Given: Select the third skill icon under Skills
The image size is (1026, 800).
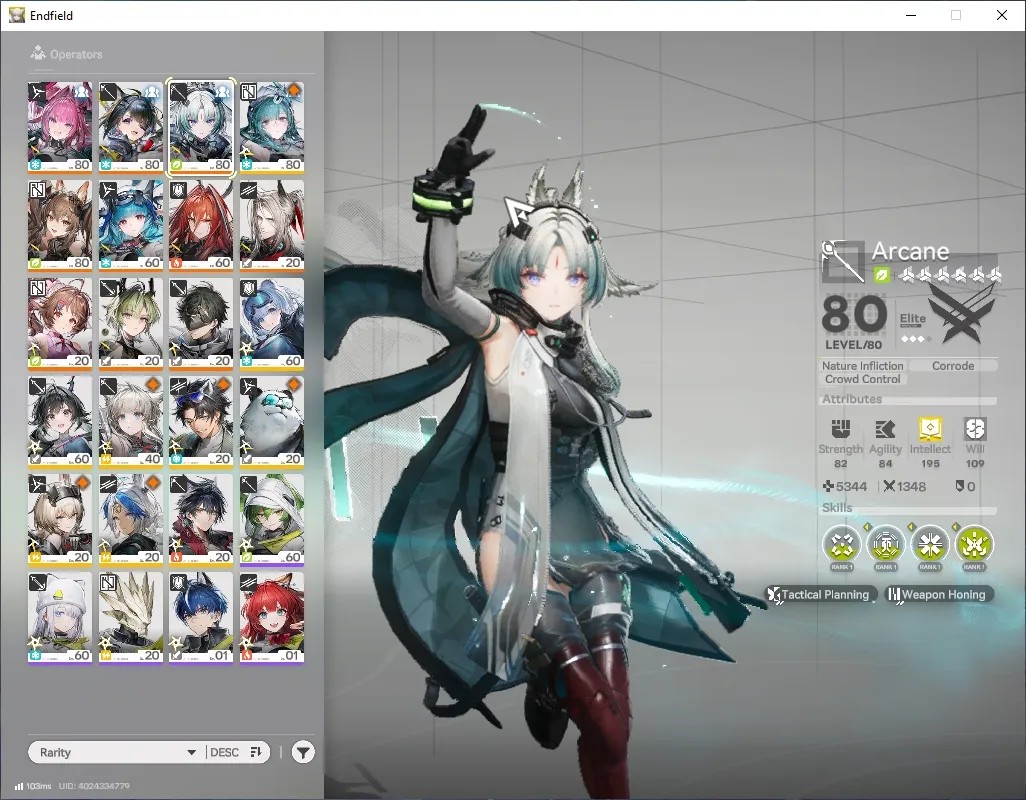Looking at the screenshot, I should pos(930,544).
